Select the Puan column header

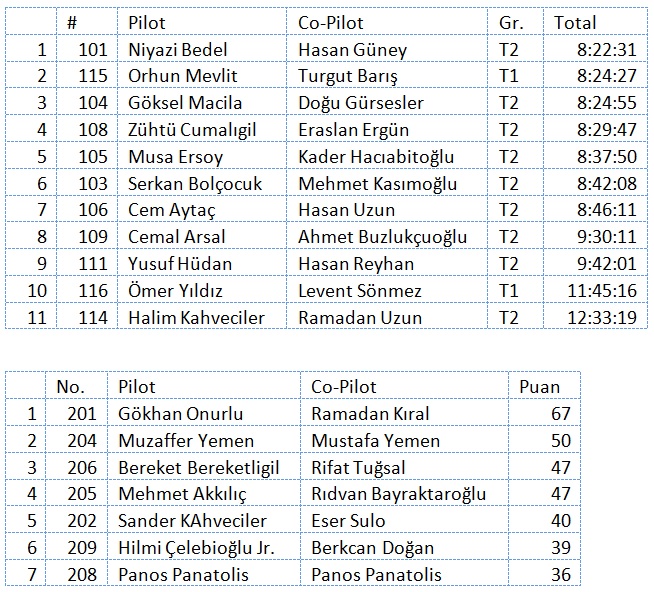pos(540,387)
